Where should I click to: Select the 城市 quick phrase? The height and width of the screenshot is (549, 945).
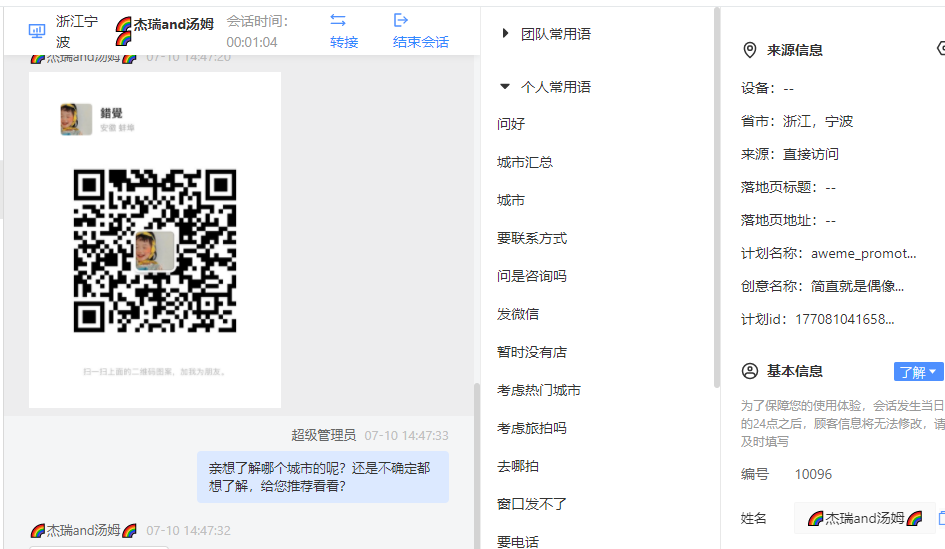pos(511,200)
